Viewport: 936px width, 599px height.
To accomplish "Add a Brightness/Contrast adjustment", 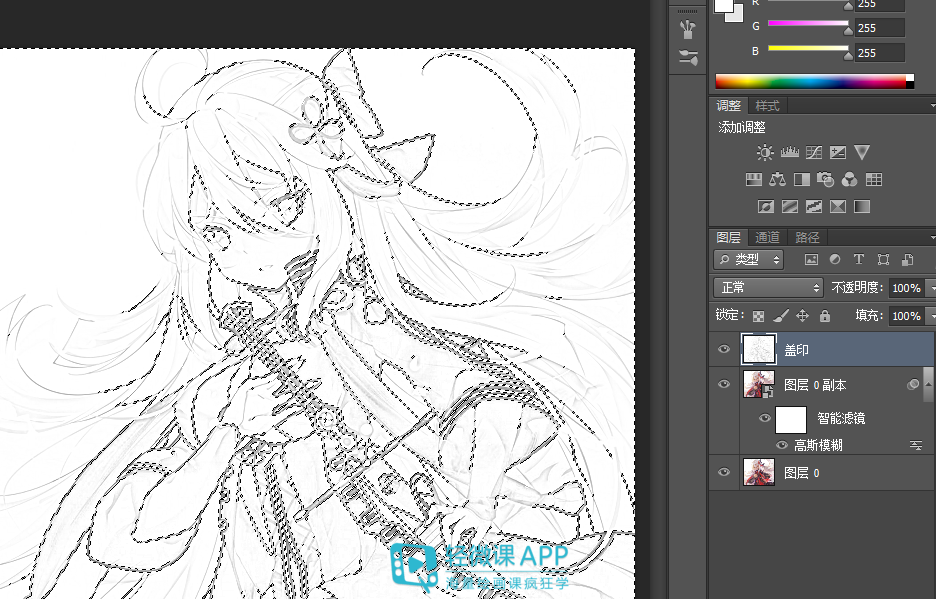I will point(765,152).
